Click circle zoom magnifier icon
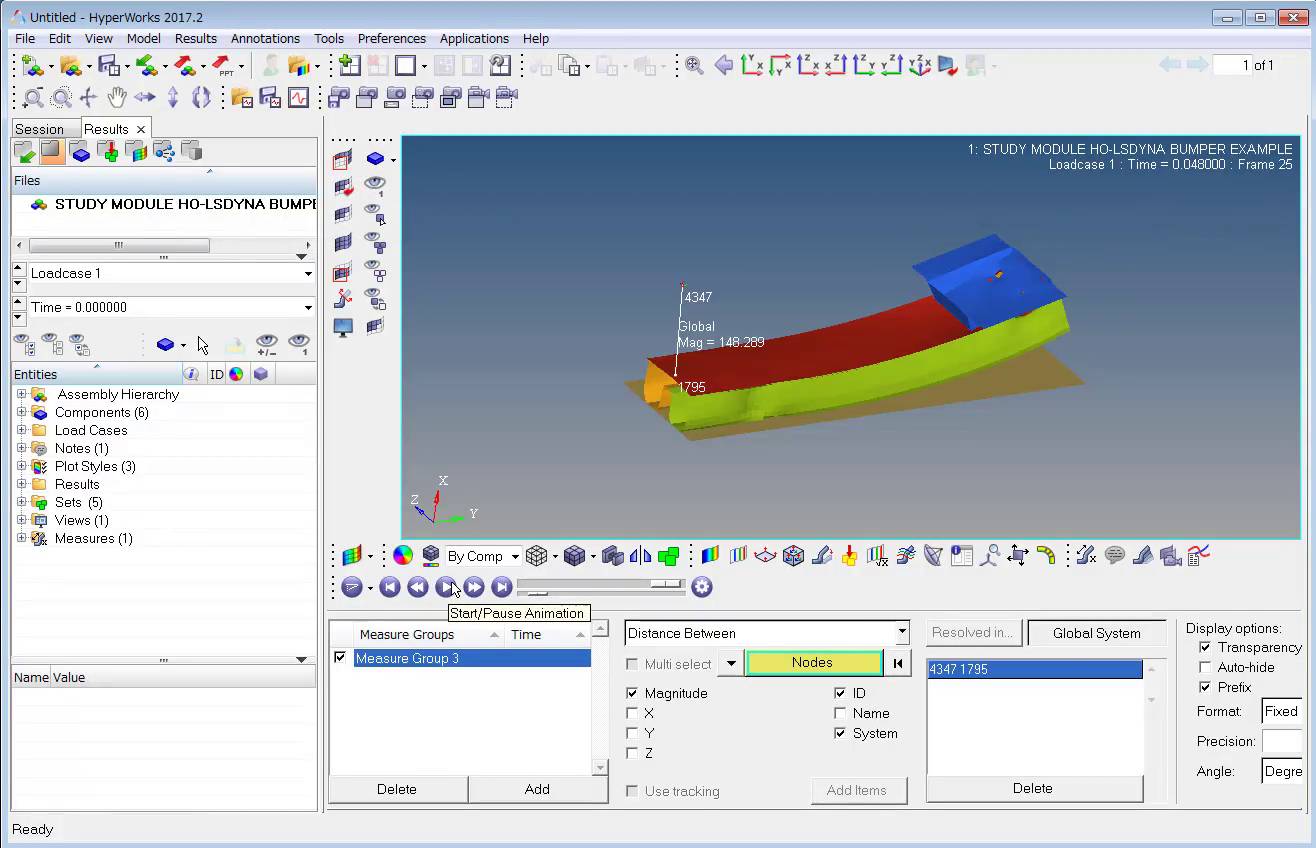1316x848 pixels. pos(61,97)
